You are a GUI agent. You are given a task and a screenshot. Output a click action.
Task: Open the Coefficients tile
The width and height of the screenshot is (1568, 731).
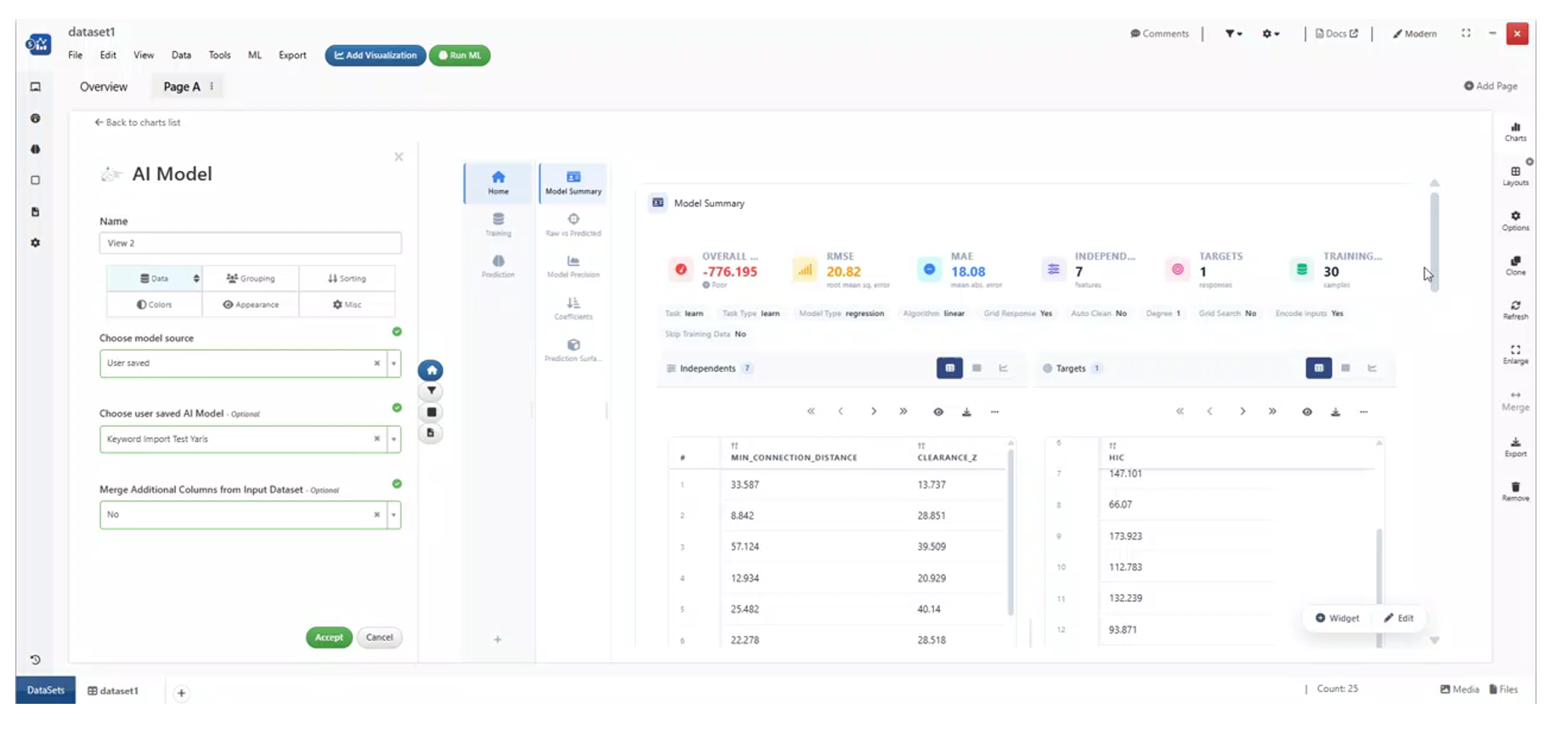573,308
